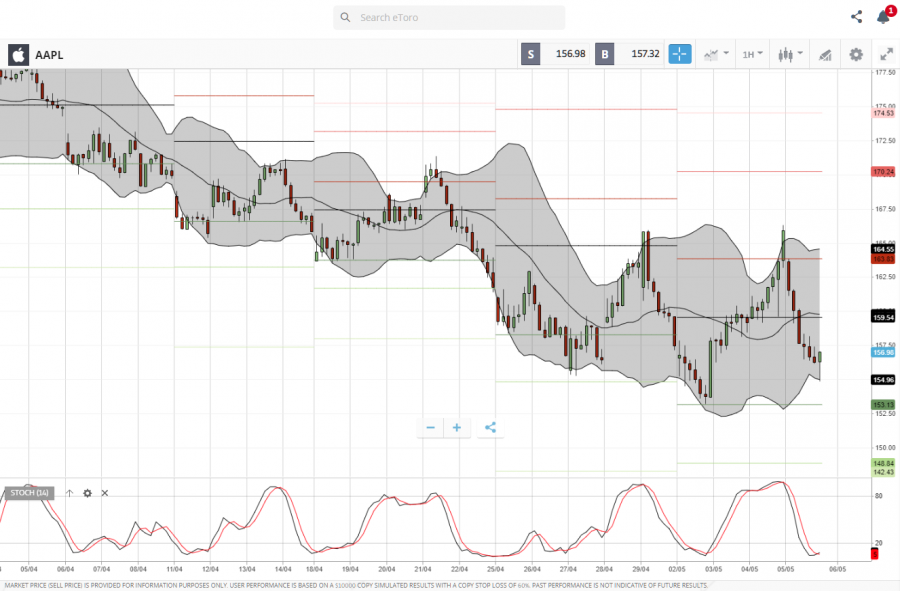Open STOCH indicator settings gear
The image size is (900, 591).
pos(87,493)
